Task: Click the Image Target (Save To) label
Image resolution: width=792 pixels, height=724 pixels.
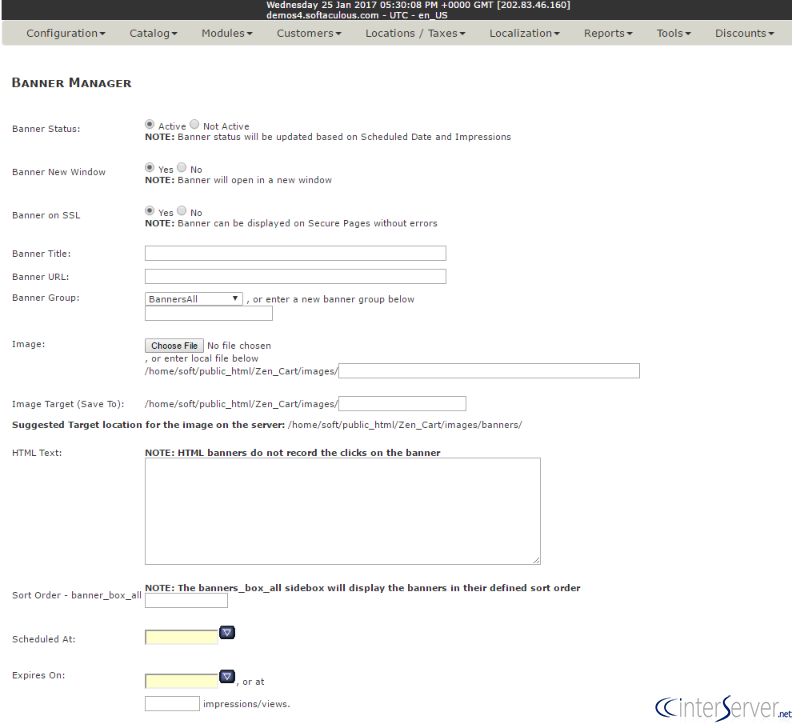Action: coord(68,404)
